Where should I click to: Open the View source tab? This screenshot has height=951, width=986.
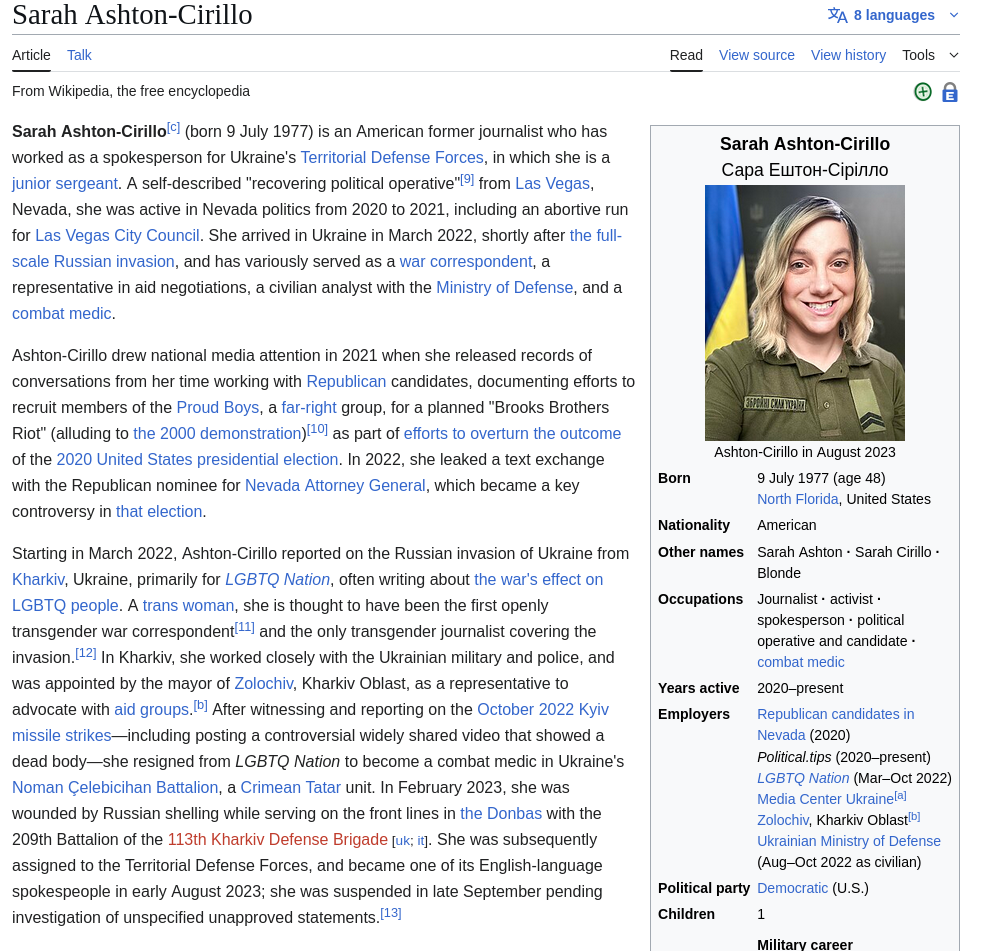(756, 55)
